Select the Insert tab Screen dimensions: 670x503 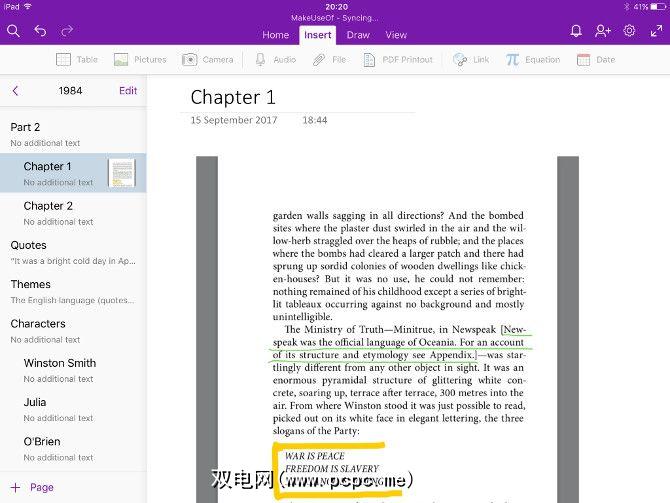tap(317, 35)
